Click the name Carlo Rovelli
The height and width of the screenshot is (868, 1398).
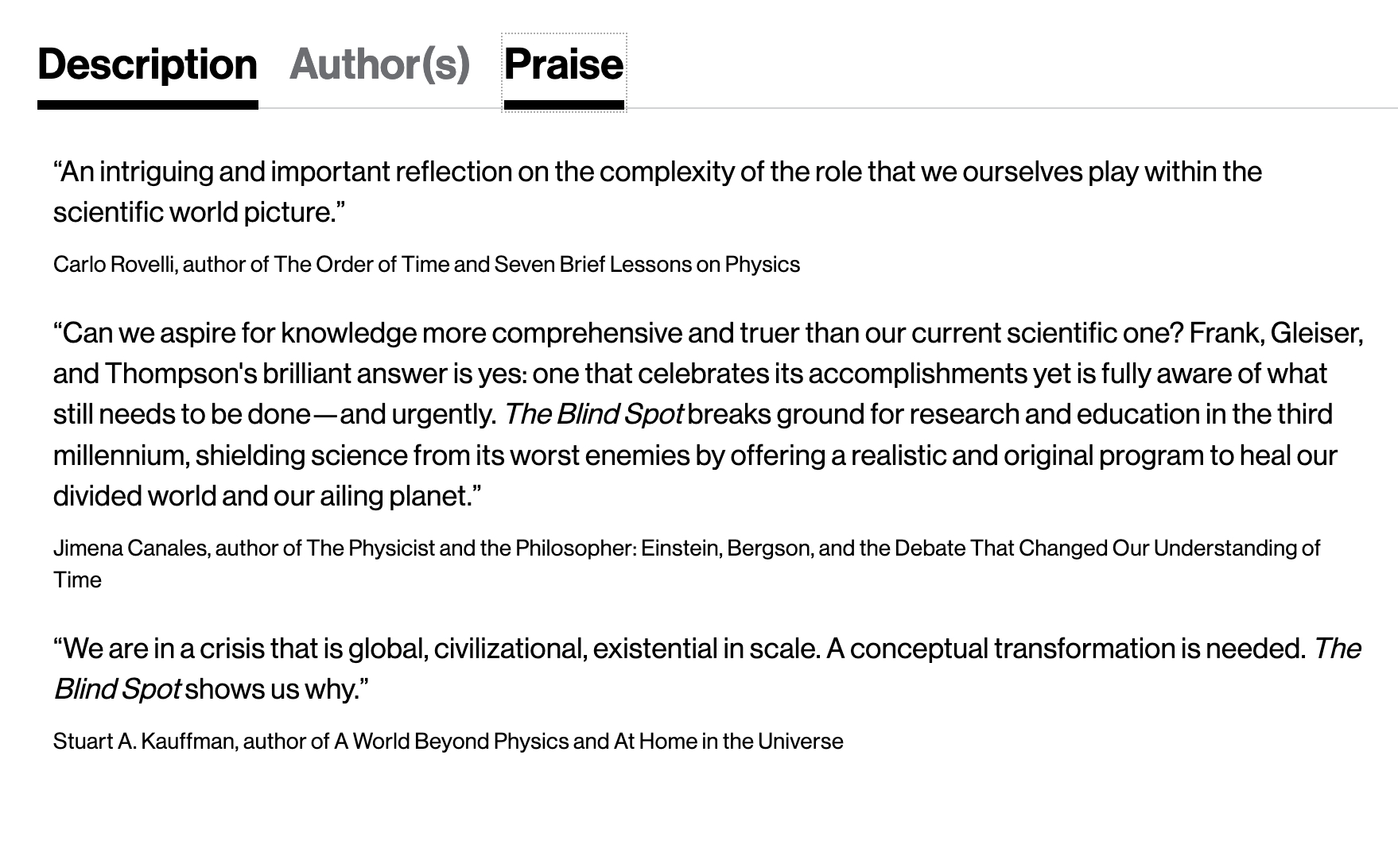(114, 264)
